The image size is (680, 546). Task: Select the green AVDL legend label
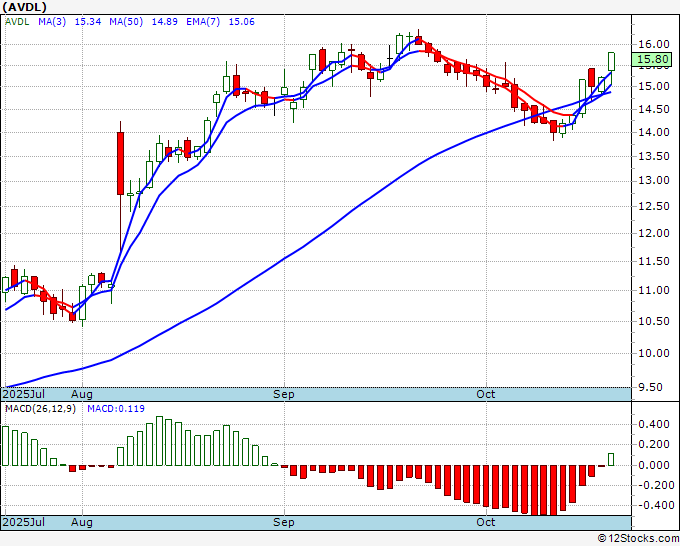(x=17, y=22)
